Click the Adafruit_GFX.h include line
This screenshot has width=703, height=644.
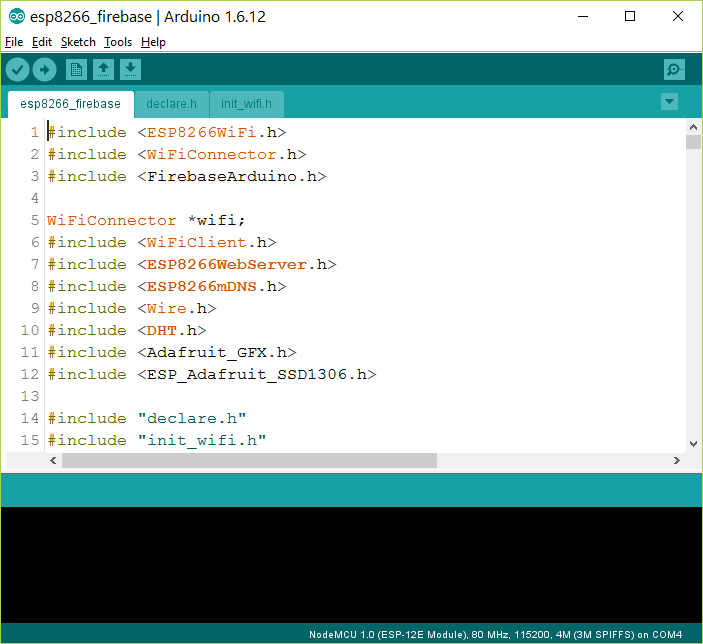[x=172, y=352]
